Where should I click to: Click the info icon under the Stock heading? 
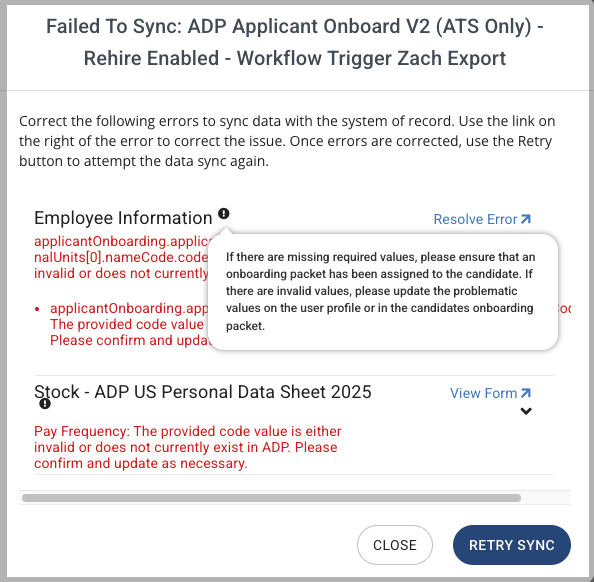click(x=45, y=404)
